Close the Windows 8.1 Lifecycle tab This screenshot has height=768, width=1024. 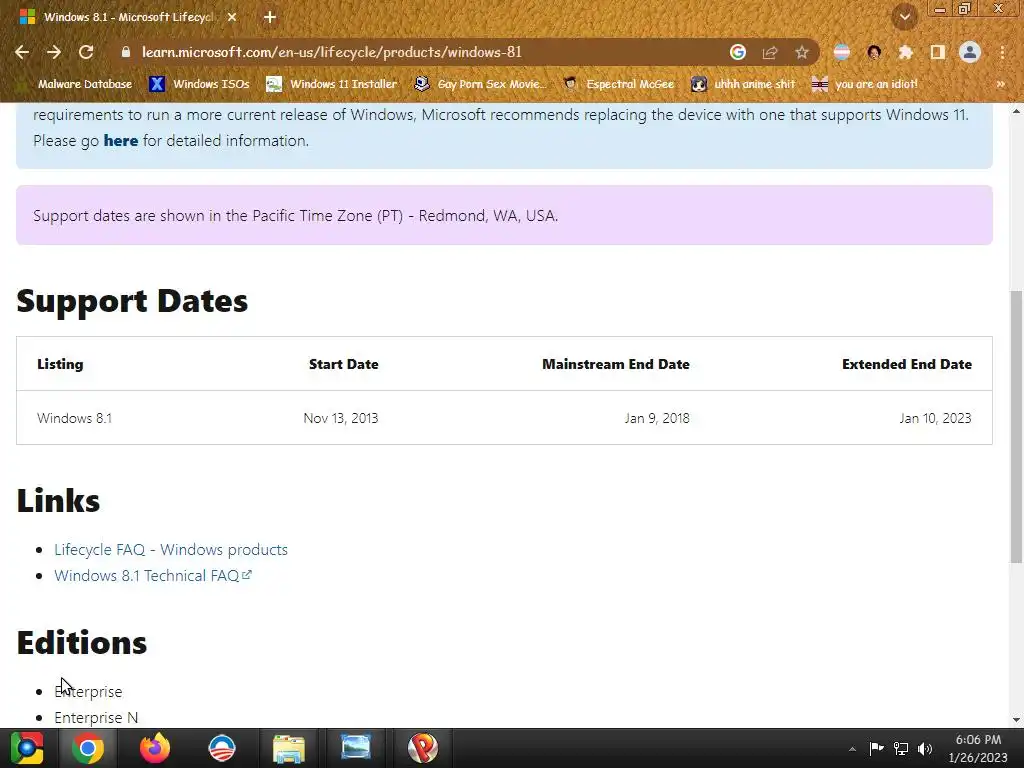[232, 17]
